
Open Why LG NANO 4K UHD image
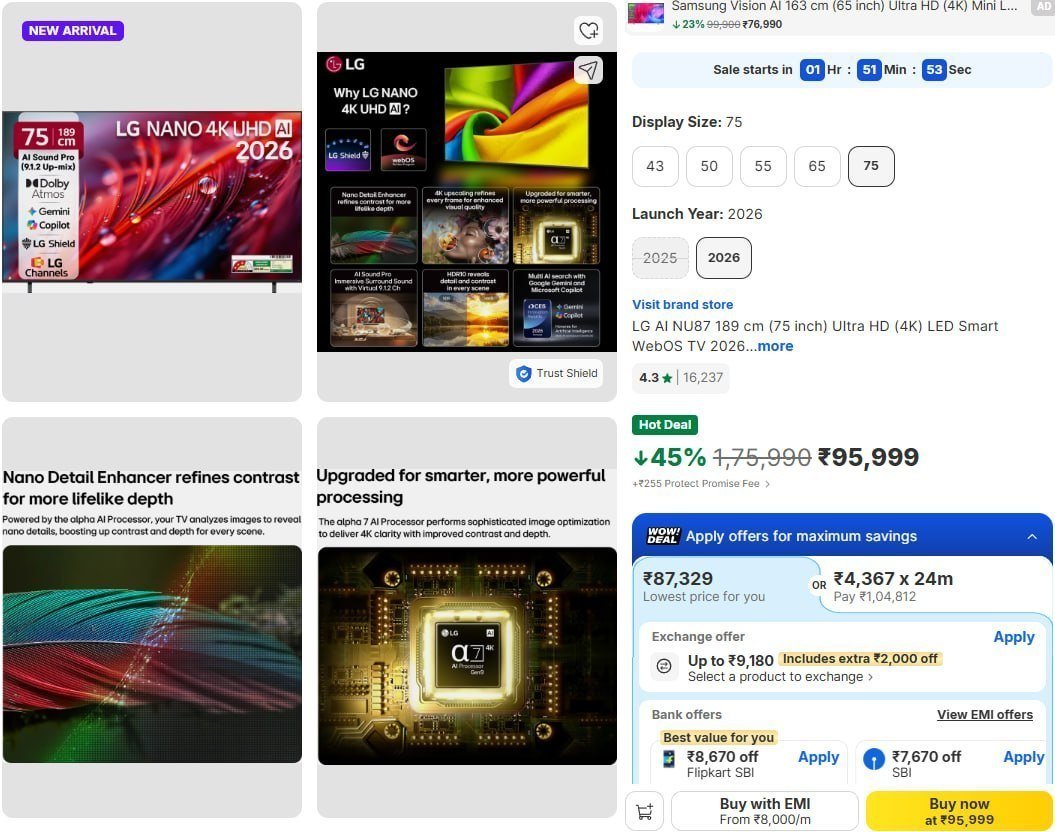(467, 202)
